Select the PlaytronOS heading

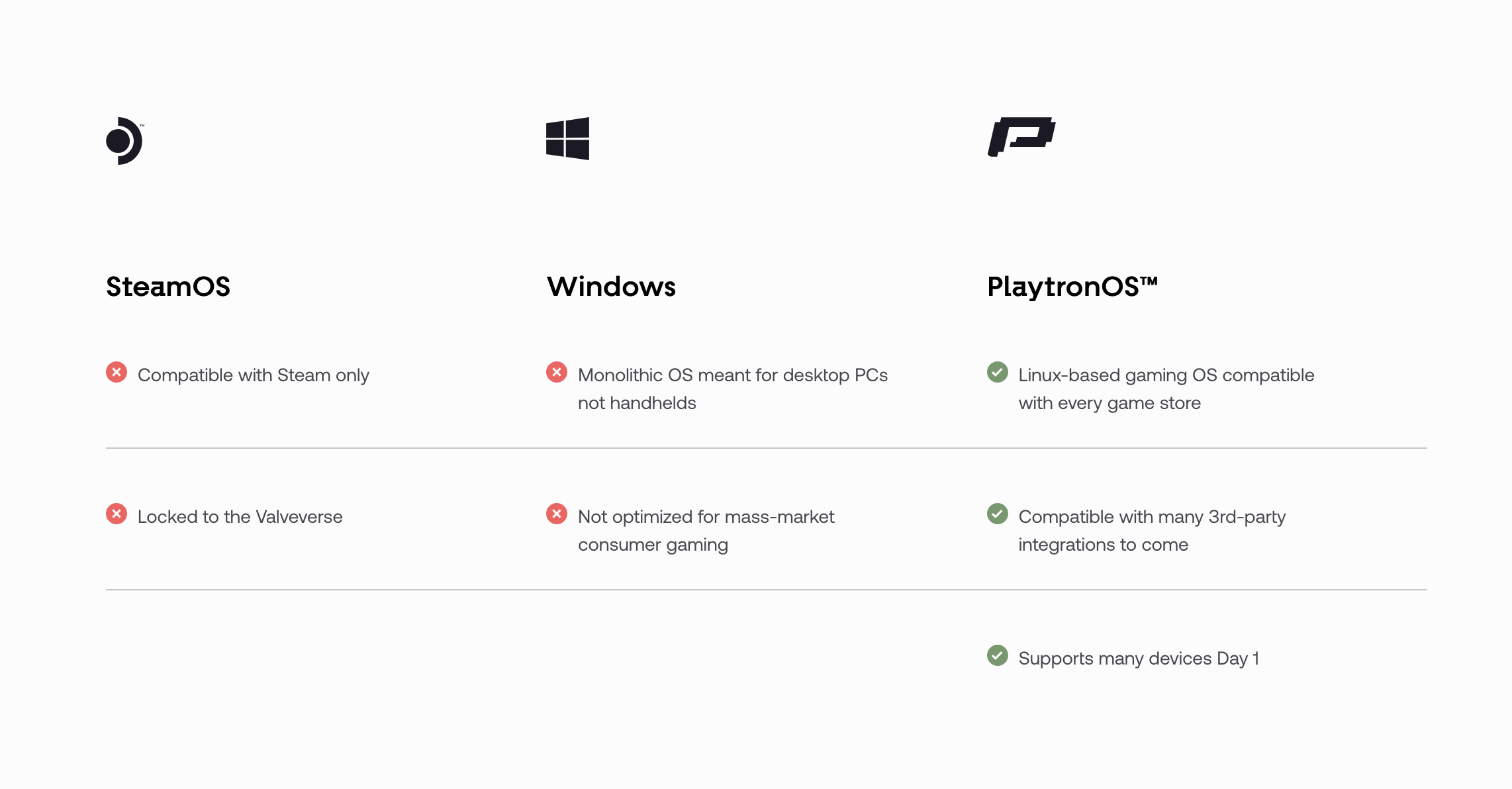[x=1072, y=287]
